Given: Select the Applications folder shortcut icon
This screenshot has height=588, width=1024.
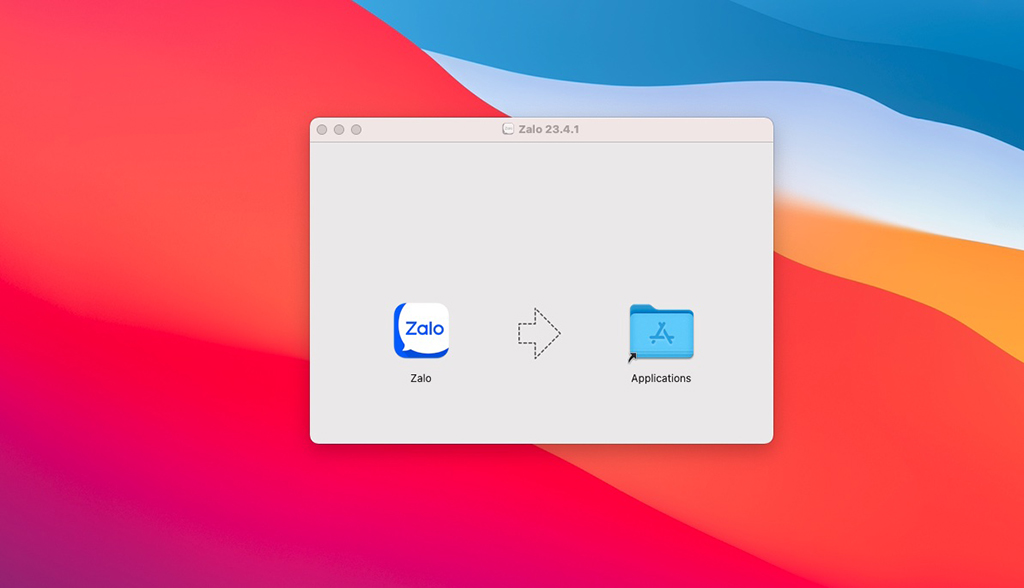Looking at the screenshot, I should click(661, 332).
